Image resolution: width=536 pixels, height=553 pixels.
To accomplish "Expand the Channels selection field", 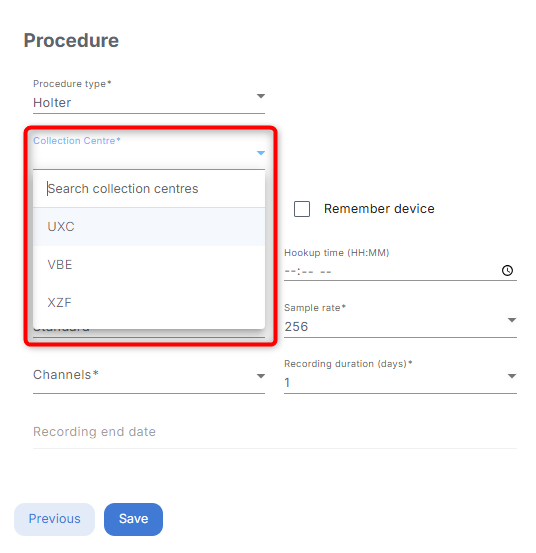I will click(149, 376).
